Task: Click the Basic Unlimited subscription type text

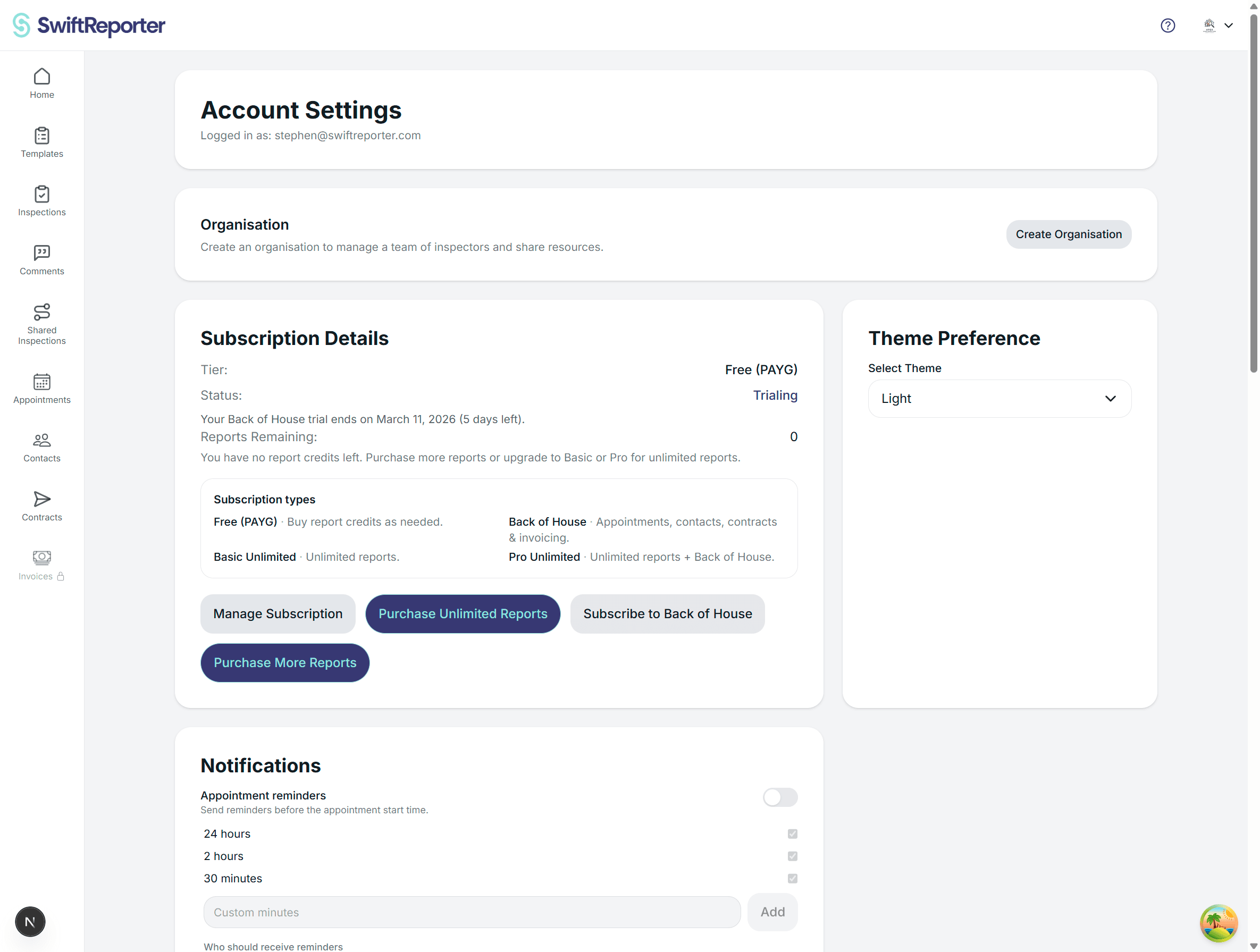Action: (255, 557)
